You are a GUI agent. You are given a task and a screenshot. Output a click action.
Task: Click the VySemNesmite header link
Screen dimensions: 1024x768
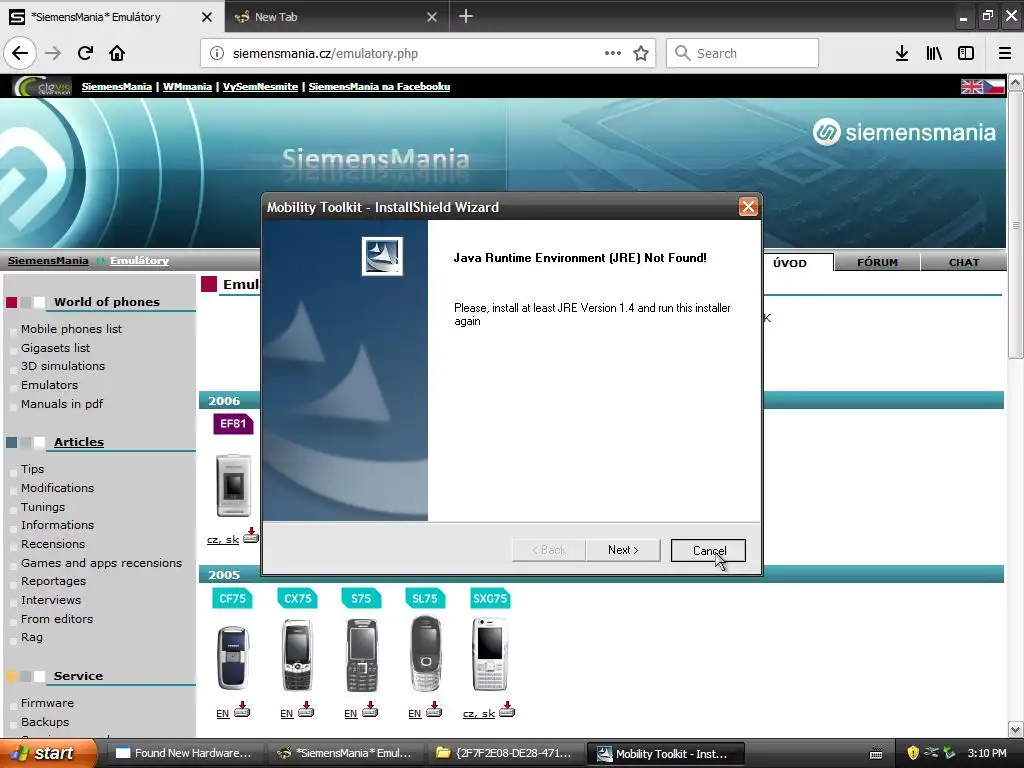point(260,86)
